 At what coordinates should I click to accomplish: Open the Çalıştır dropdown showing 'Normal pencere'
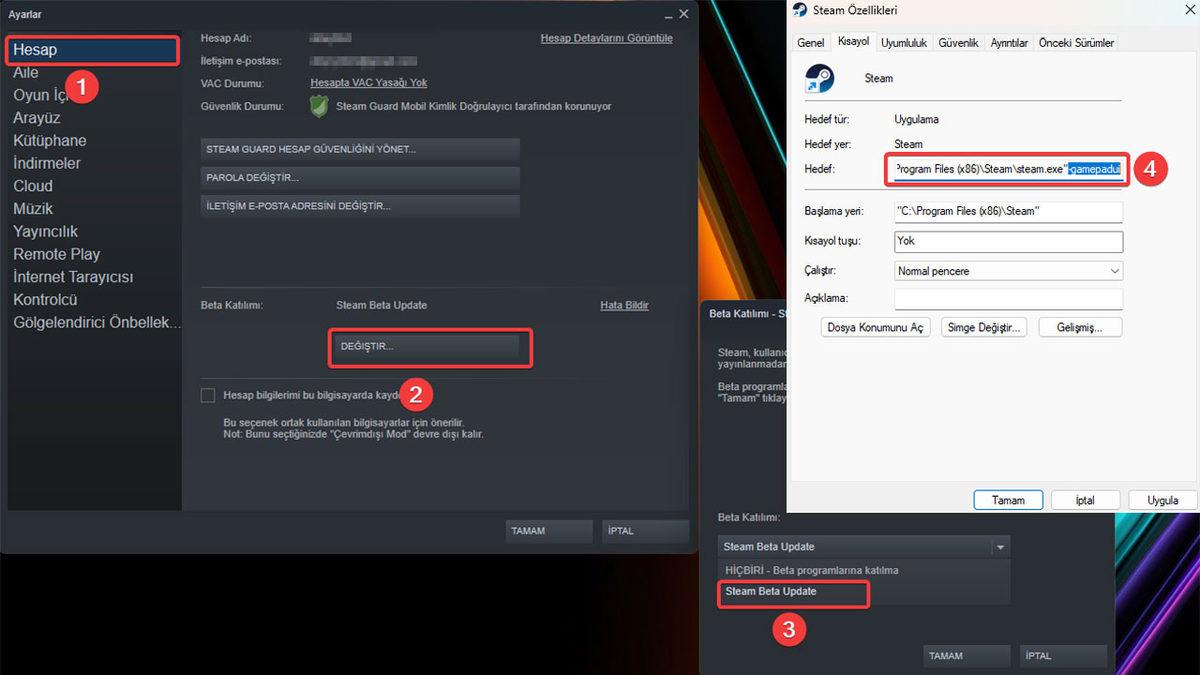[1007, 270]
